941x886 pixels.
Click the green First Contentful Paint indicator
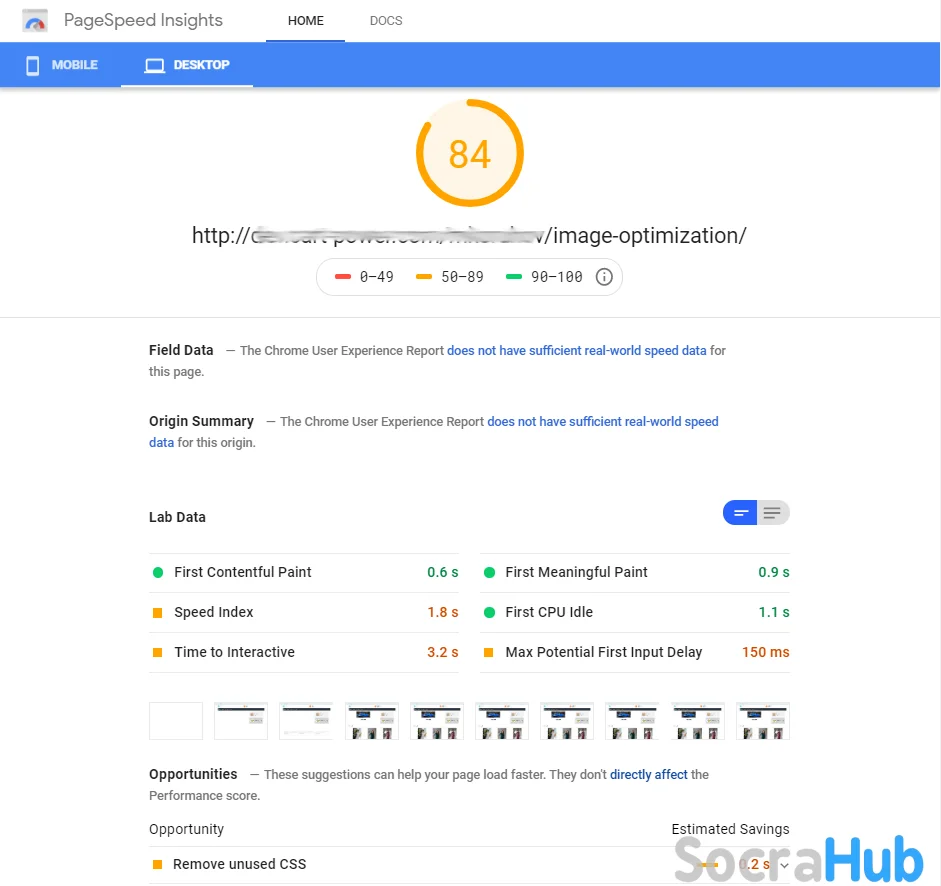[x=158, y=573]
